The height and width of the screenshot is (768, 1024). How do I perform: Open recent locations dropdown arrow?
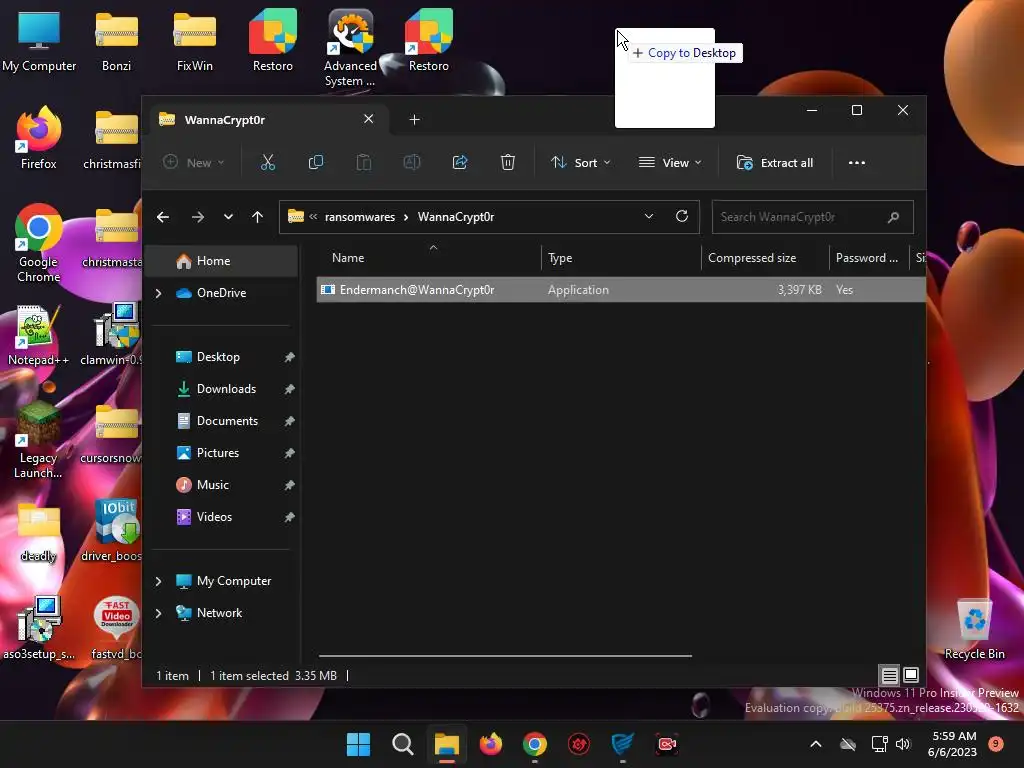pos(228,217)
